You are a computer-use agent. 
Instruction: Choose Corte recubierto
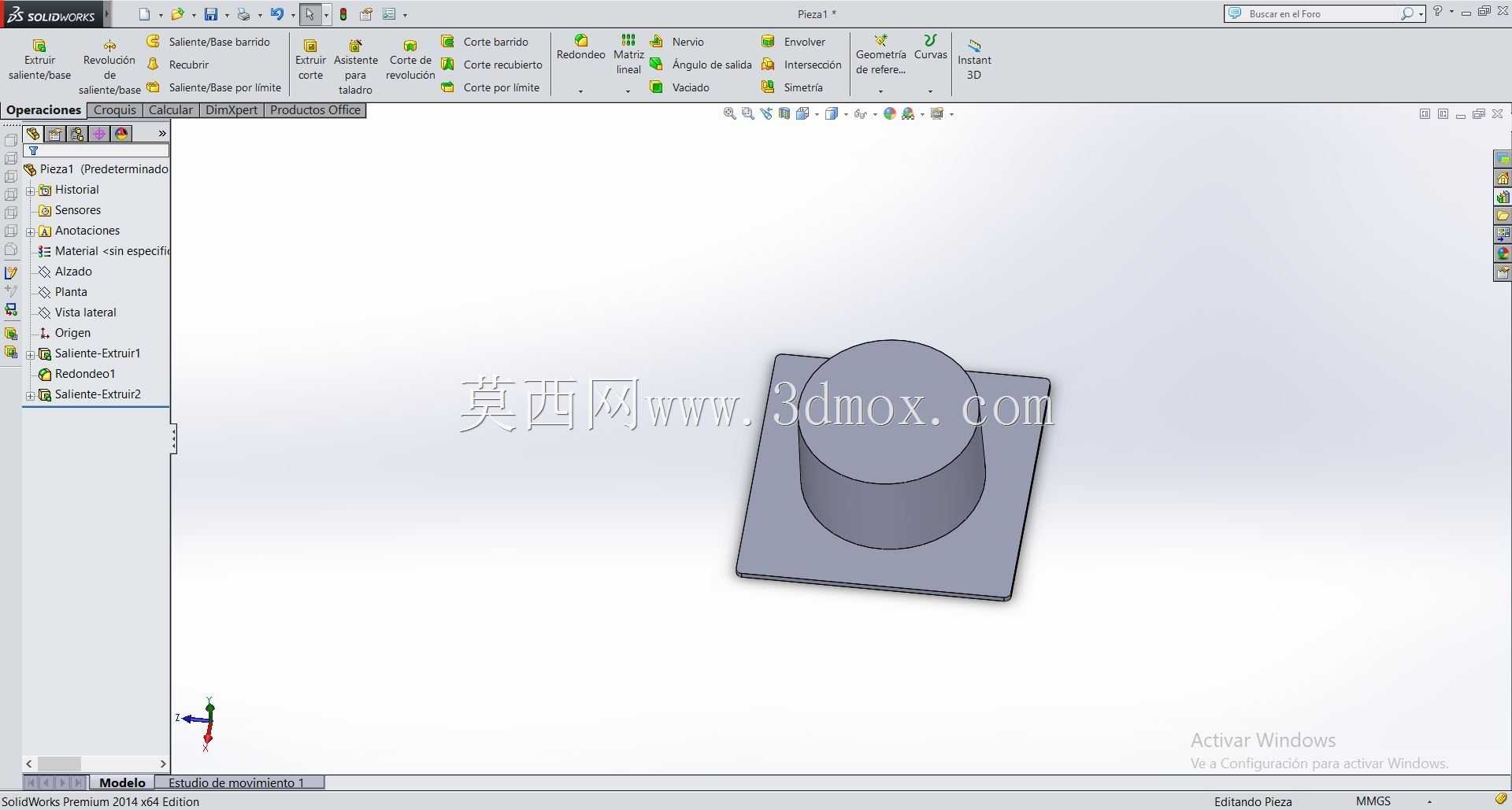click(x=492, y=65)
